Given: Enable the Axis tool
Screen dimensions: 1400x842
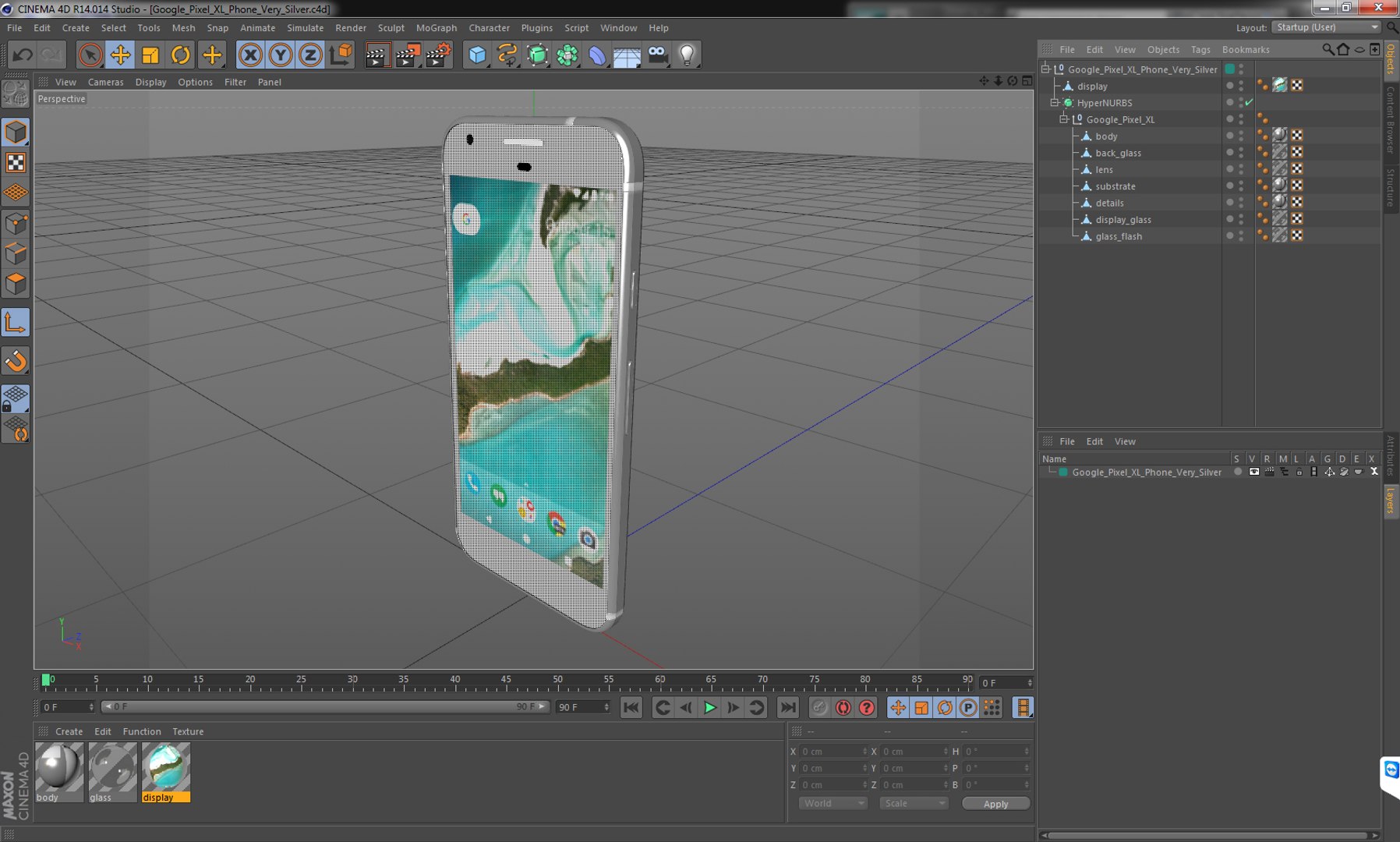Looking at the screenshot, I should click(x=16, y=323).
